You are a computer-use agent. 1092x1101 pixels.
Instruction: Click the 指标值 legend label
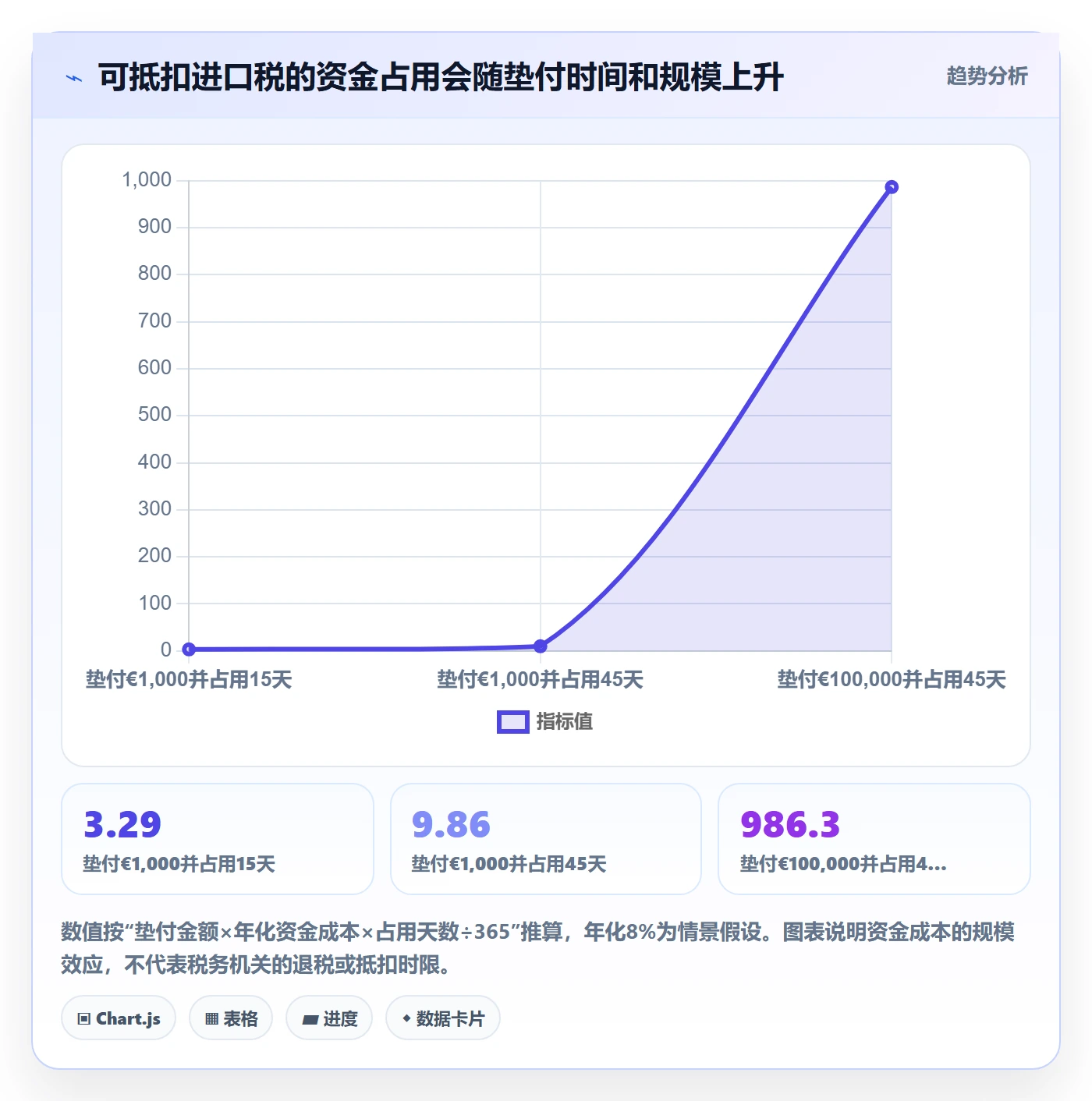565,722
